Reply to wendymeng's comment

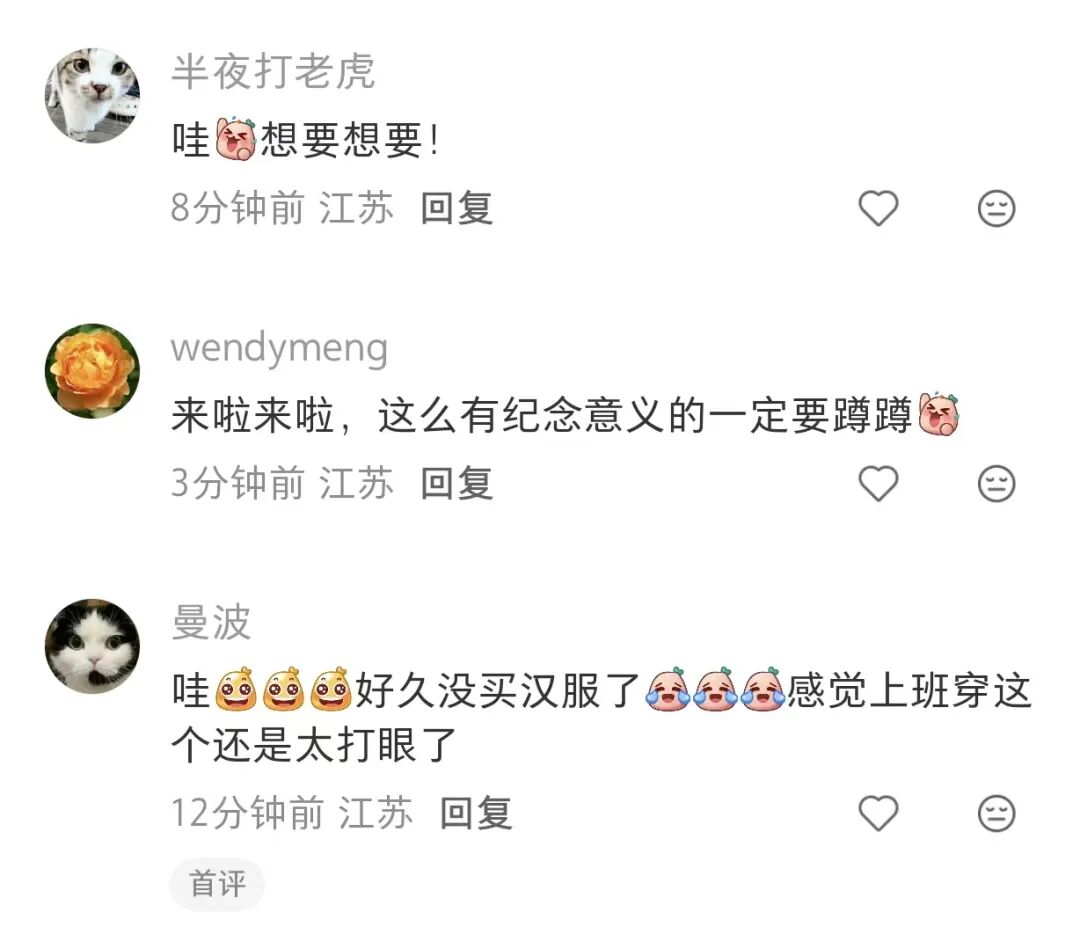point(457,484)
